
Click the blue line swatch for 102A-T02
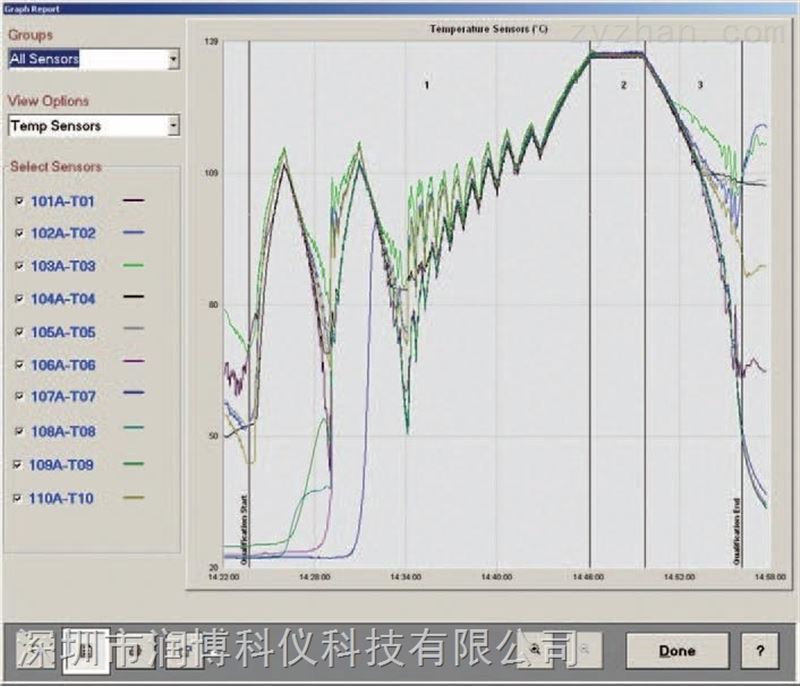(x=133, y=233)
